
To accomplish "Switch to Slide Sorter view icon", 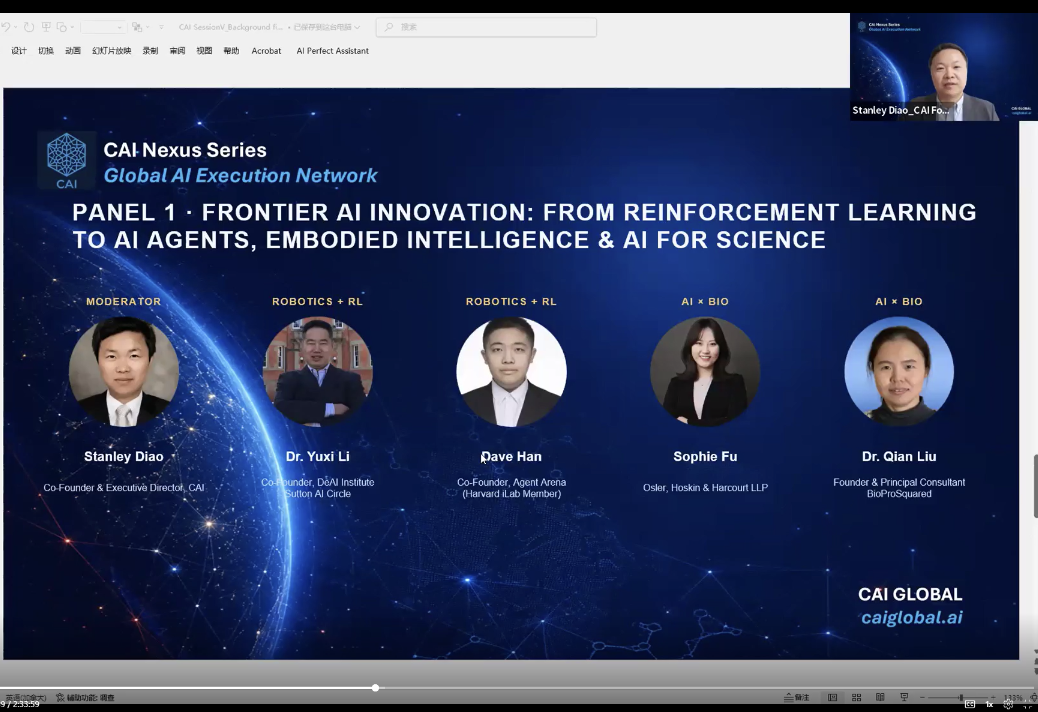I will [857, 697].
